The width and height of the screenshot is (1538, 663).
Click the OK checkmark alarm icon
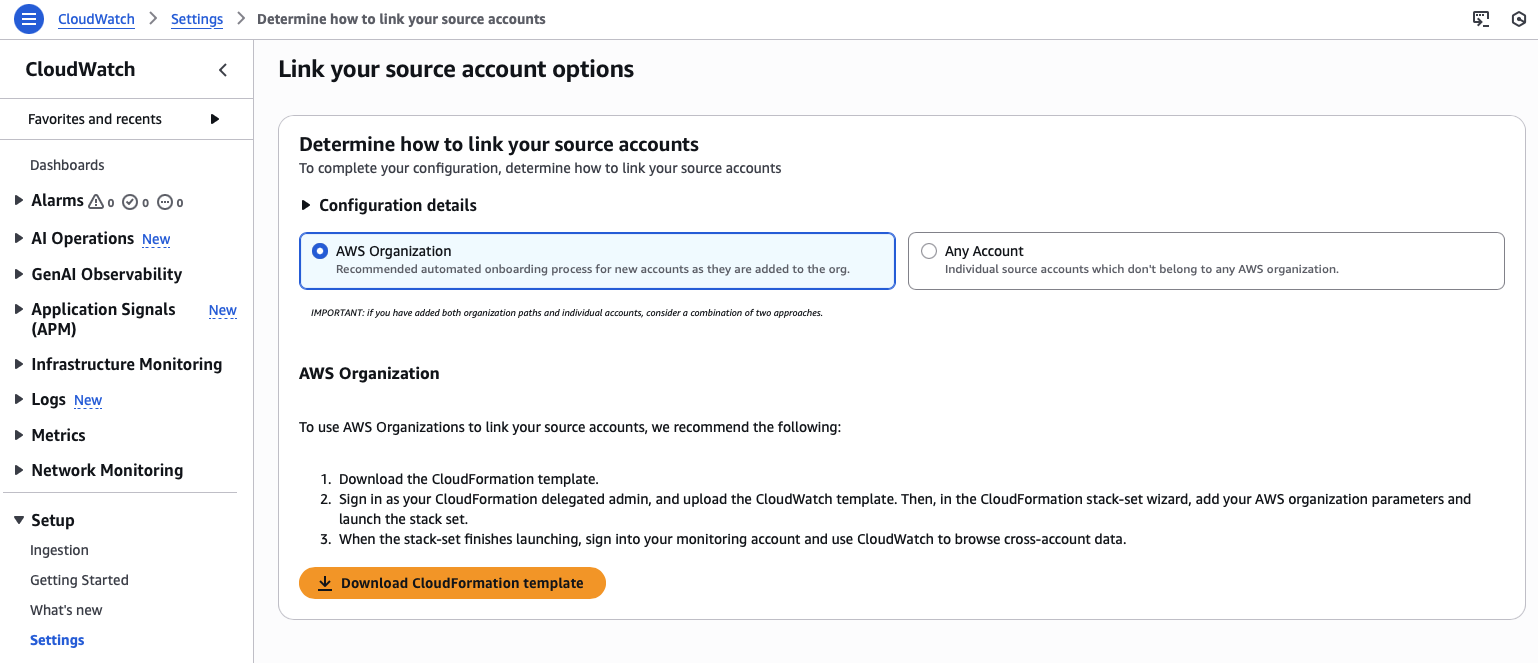point(130,202)
